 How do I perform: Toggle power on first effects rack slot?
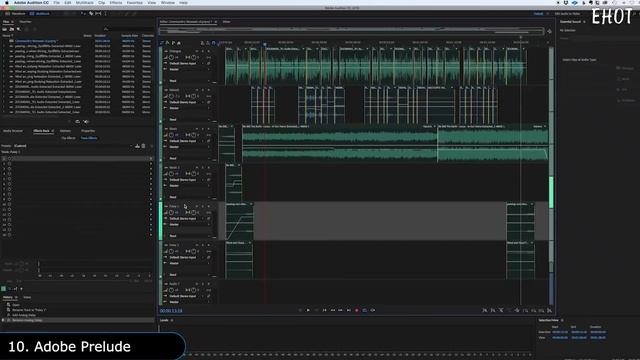tap(9, 158)
